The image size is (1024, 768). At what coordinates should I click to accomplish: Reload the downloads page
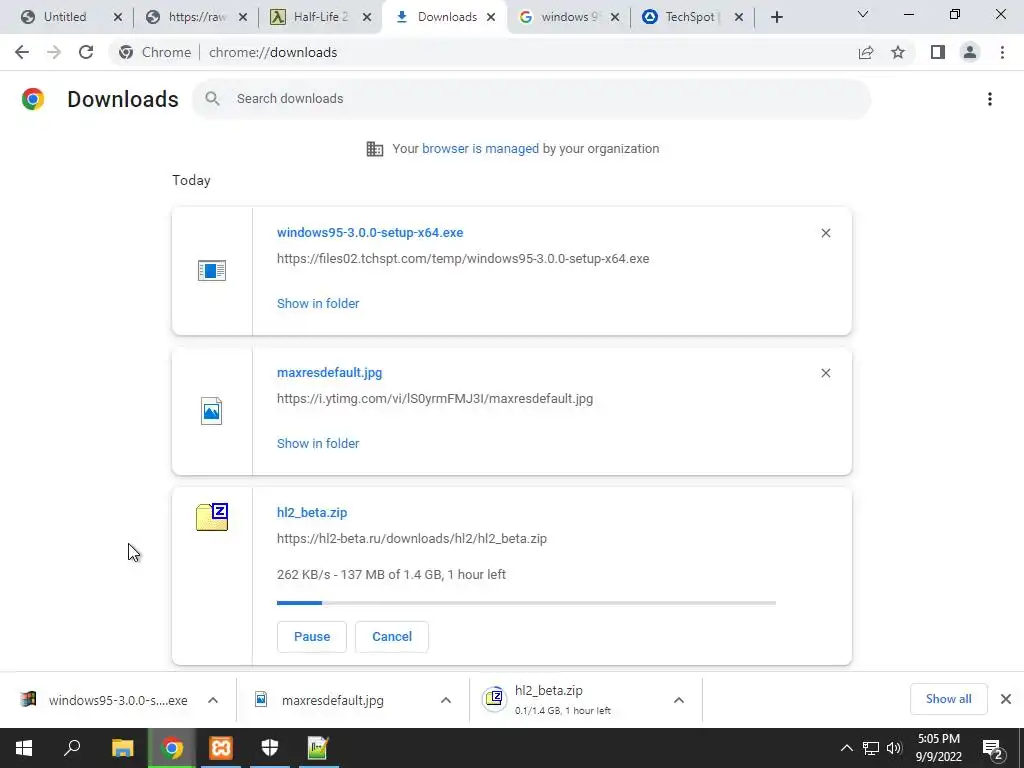tap(86, 52)
